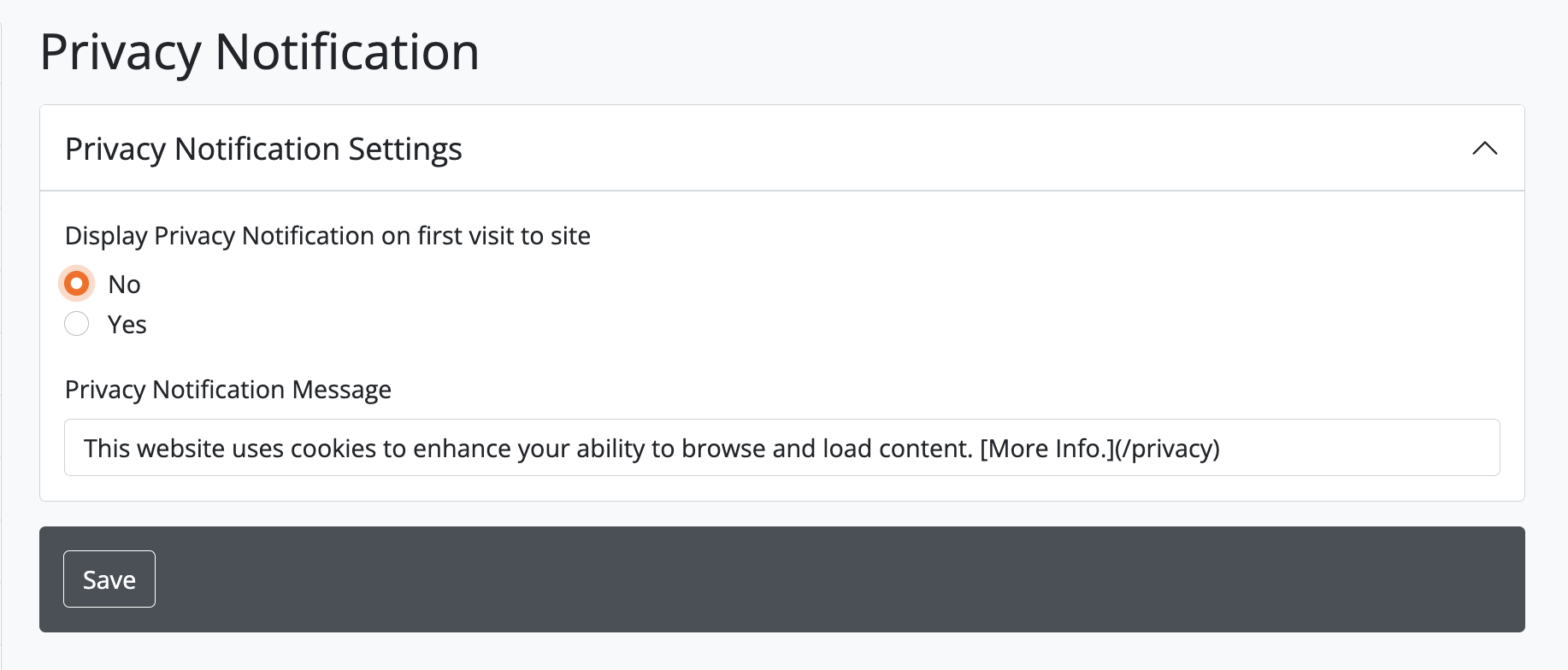Click the word "This" at message start
Image resolution: width=1568 pixels, height=670 pixels.
pos(106,449)
